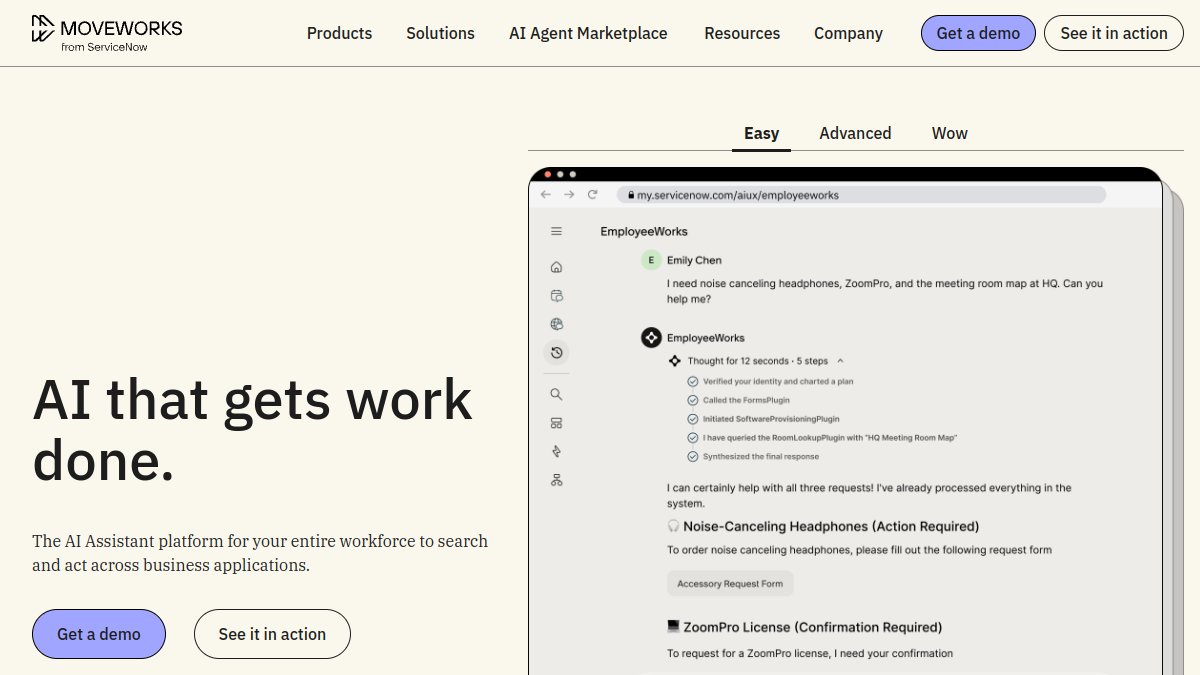
Task: Click 'ZoomPro License (Confirmation Required)' heading
Action: [813, 627]
